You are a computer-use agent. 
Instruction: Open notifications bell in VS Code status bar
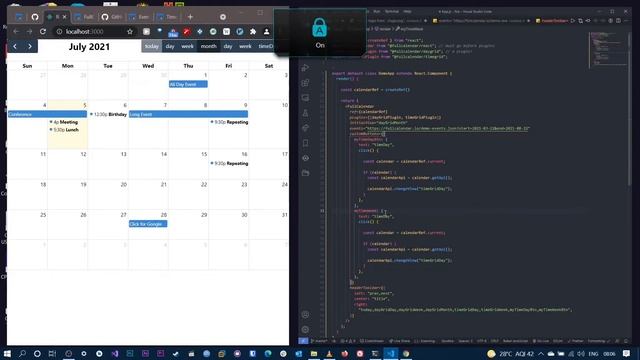626,341
